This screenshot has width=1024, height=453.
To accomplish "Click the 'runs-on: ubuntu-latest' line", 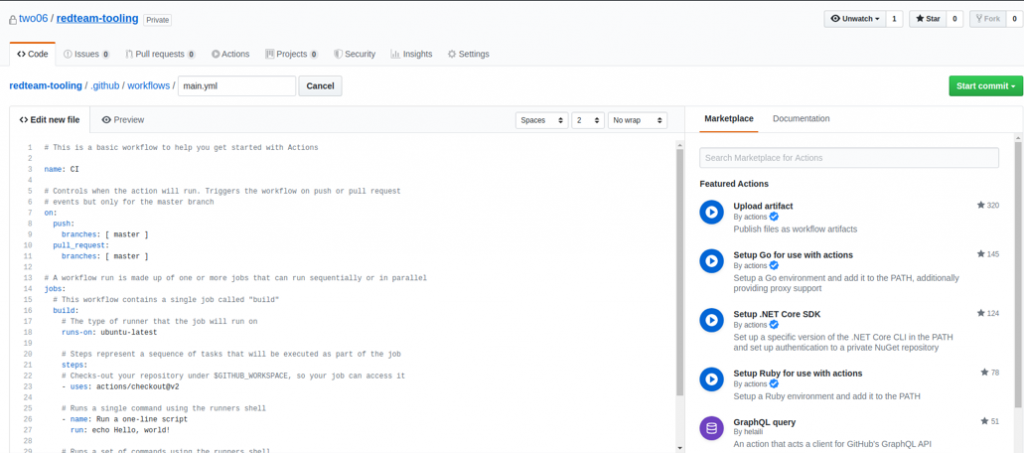I will coord(109,332).
